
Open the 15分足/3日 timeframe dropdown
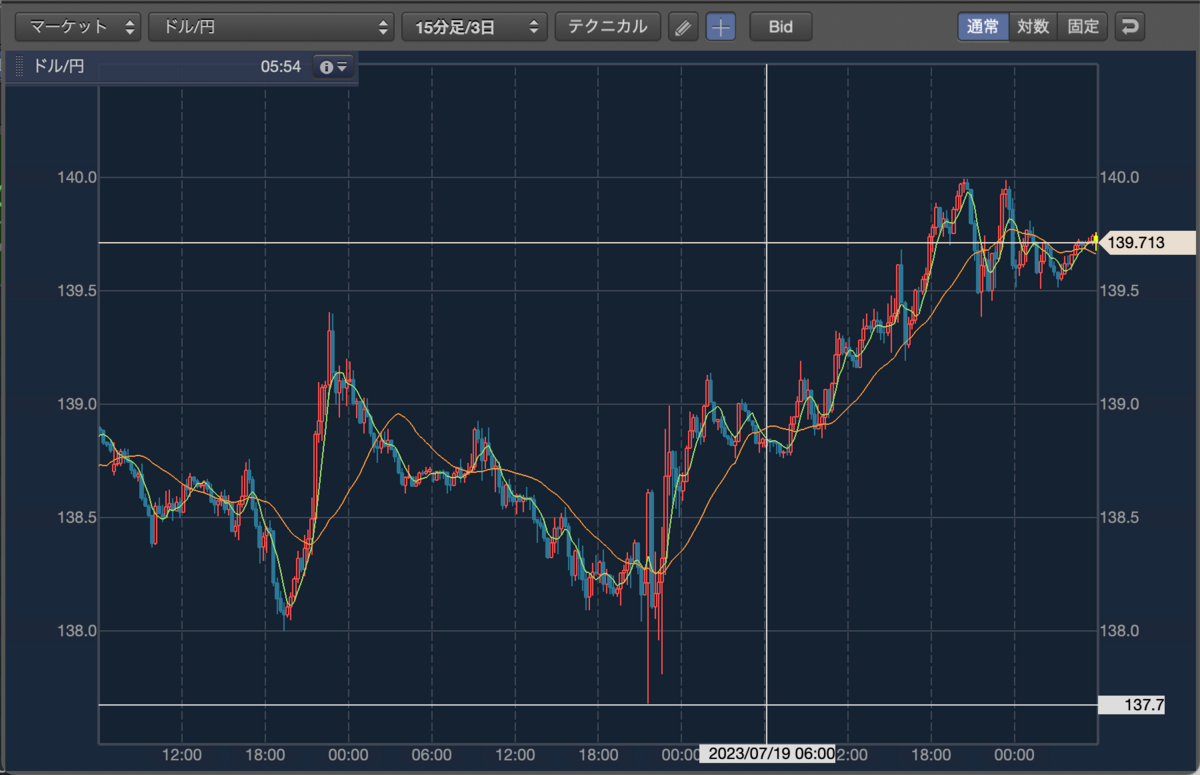click(x=475, y=27)
